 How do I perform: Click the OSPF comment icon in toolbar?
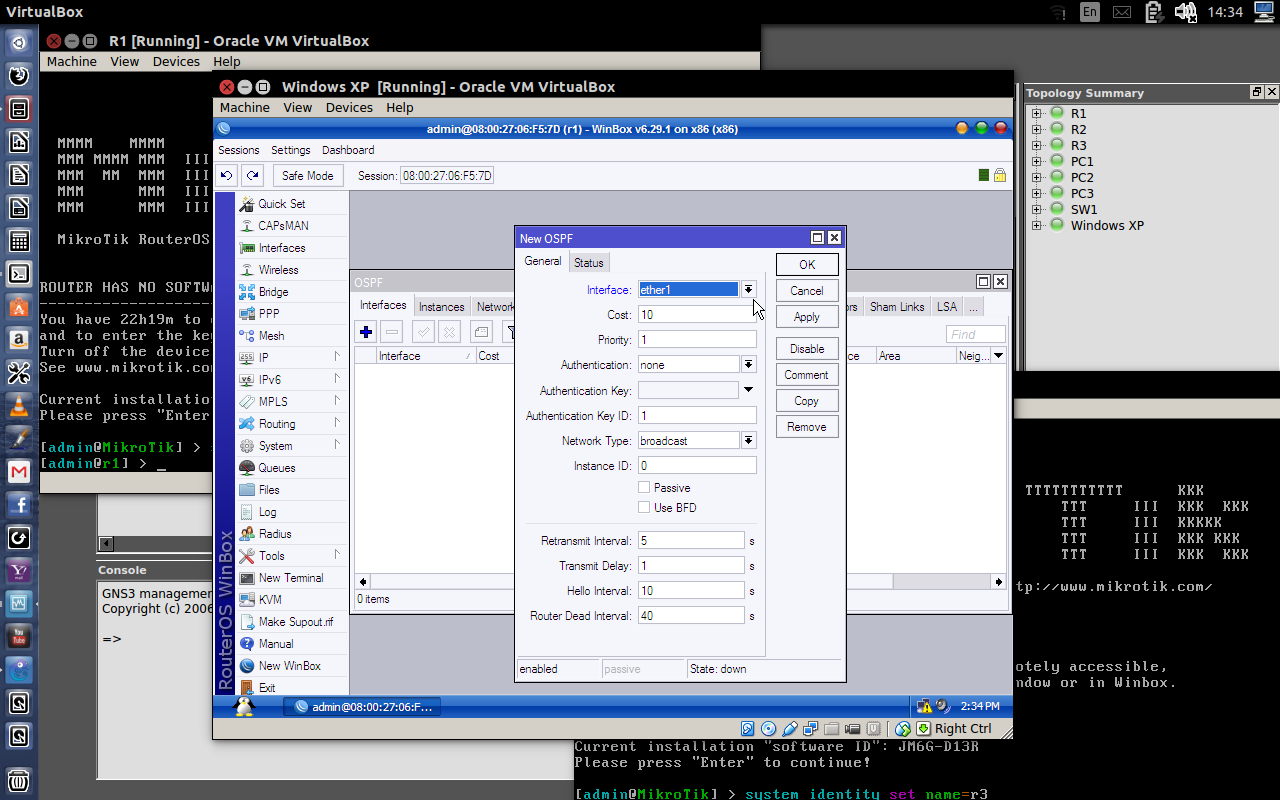click(482, 332)
